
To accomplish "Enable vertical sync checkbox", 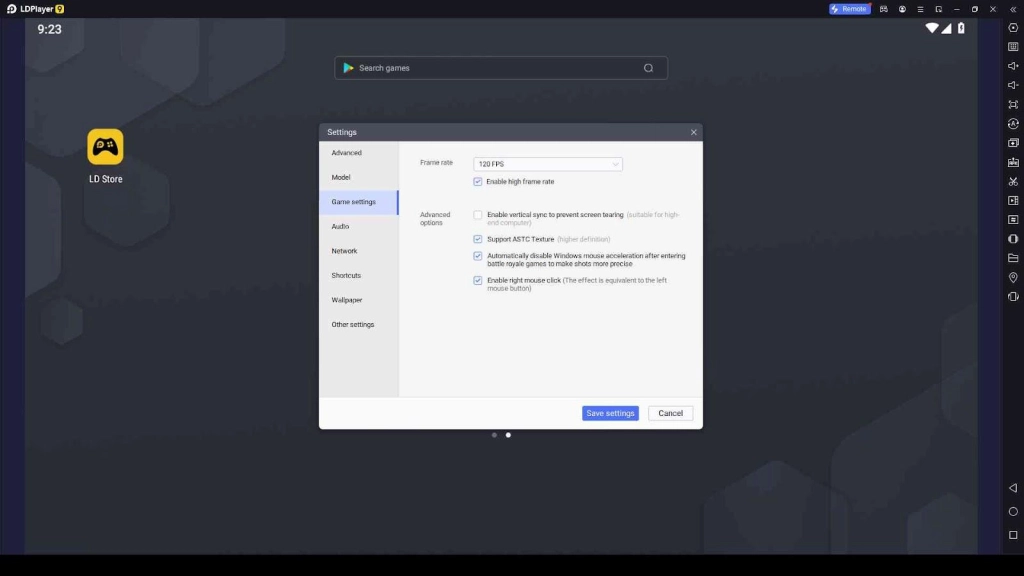I will click(x=478, y=215).
